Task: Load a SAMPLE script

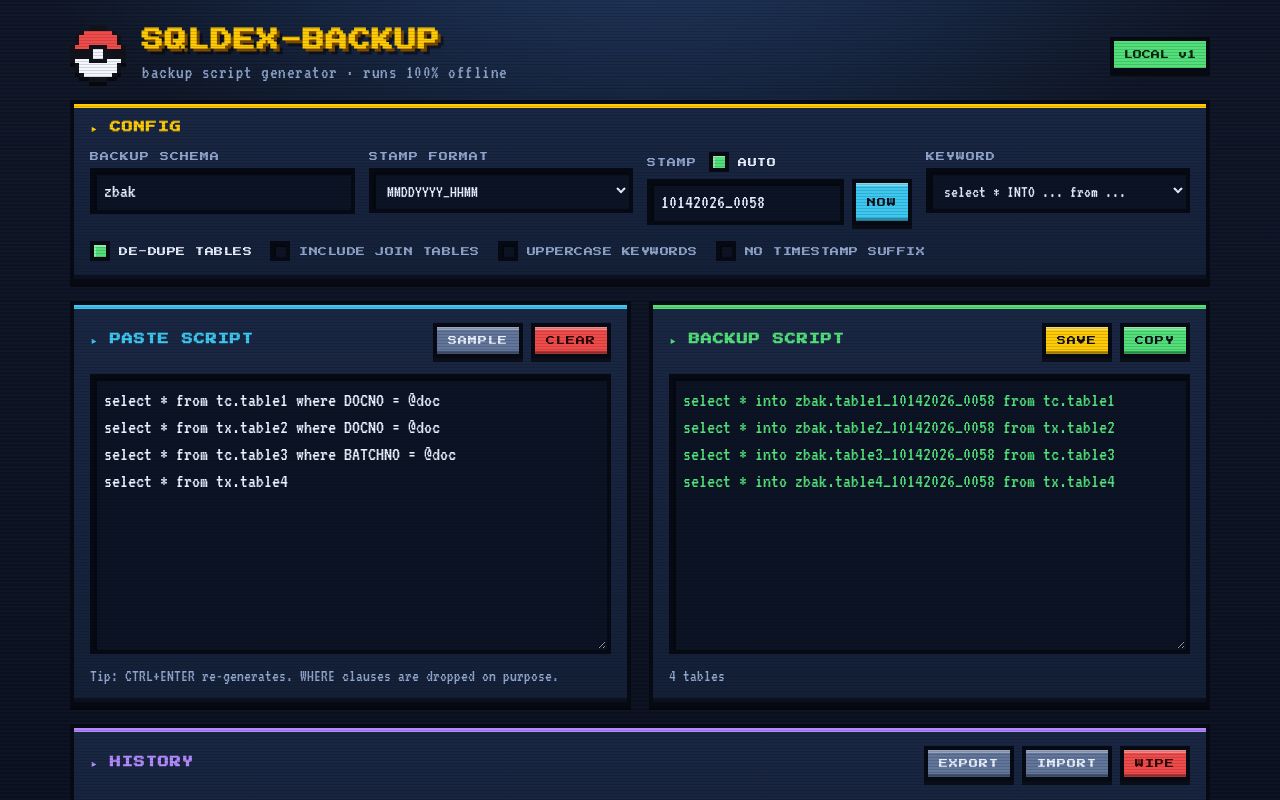Action: click(x=477, y=340)
